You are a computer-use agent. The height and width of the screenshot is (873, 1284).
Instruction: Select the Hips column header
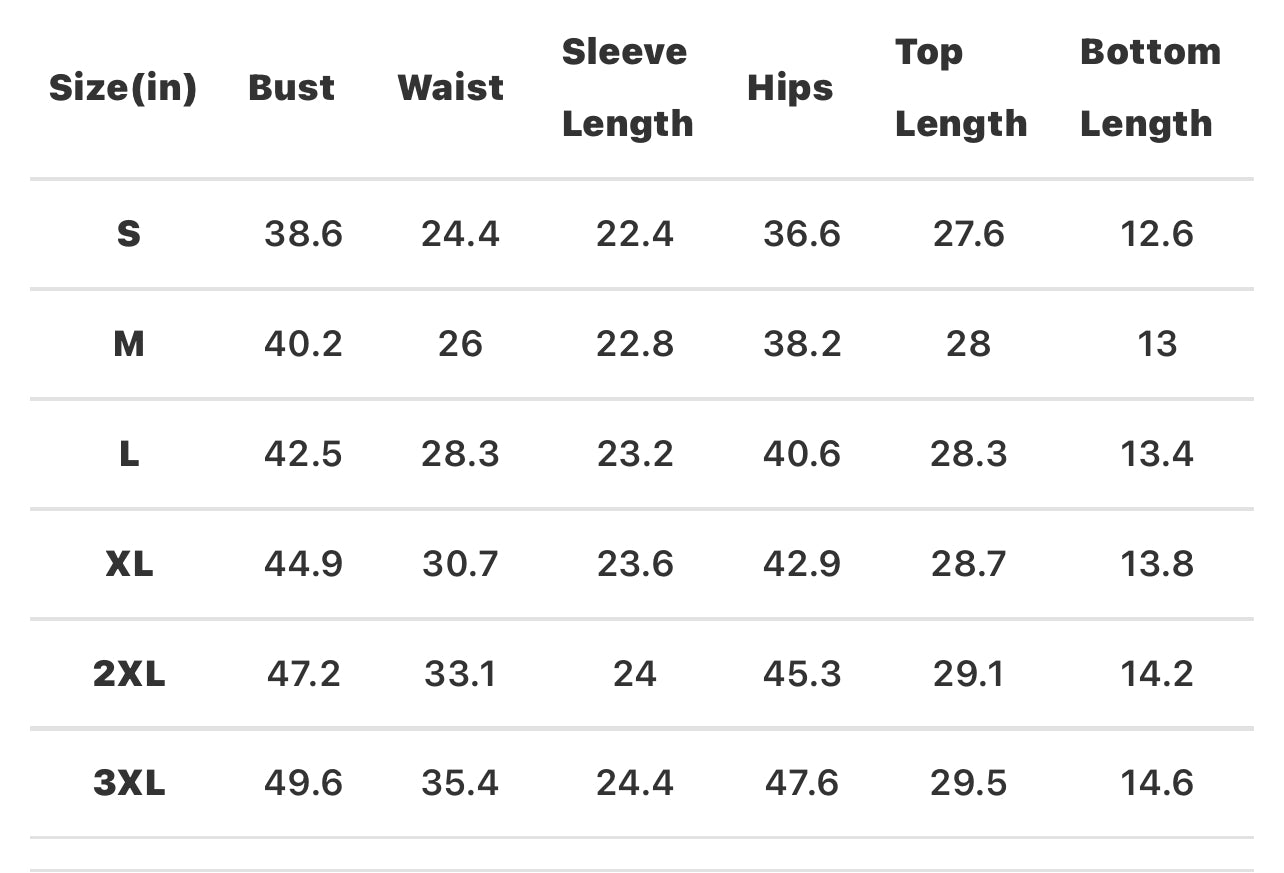click(790, 88)
